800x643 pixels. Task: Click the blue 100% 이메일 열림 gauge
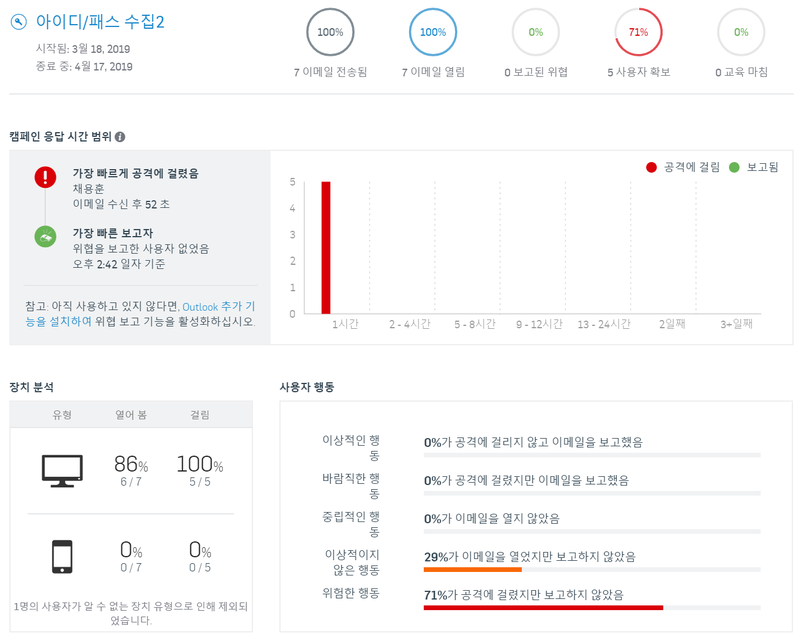pos(433,32)
